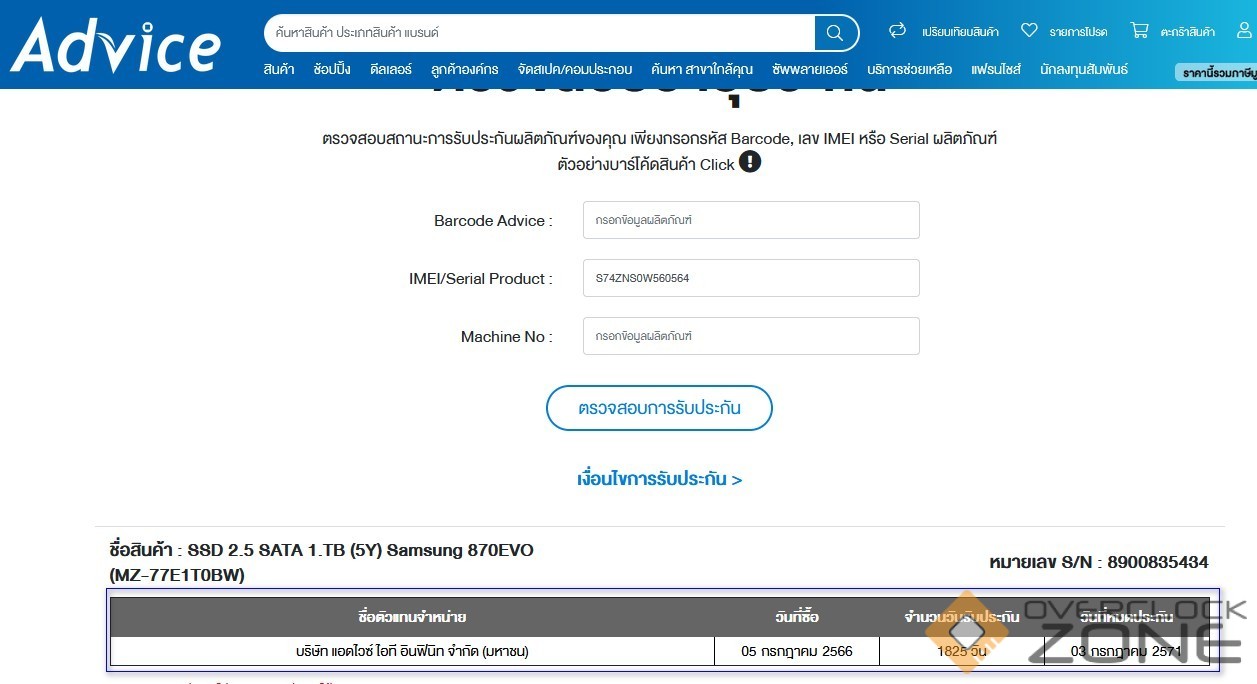Focus the product search box
1257x684 pixels.
coord(540,33)
